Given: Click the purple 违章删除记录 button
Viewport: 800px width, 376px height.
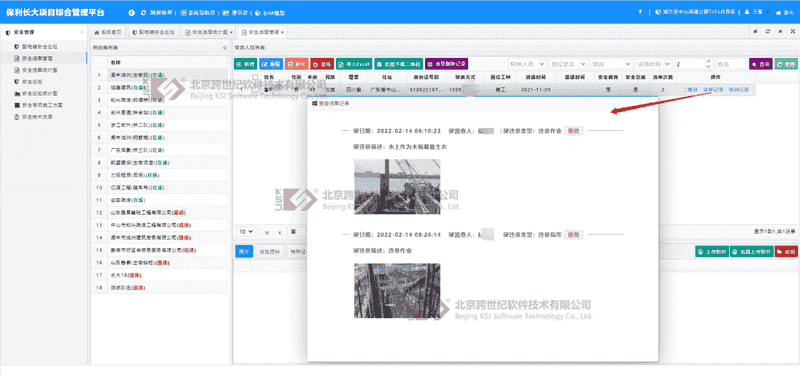Looking at the screenshot, I should point(446,64).
